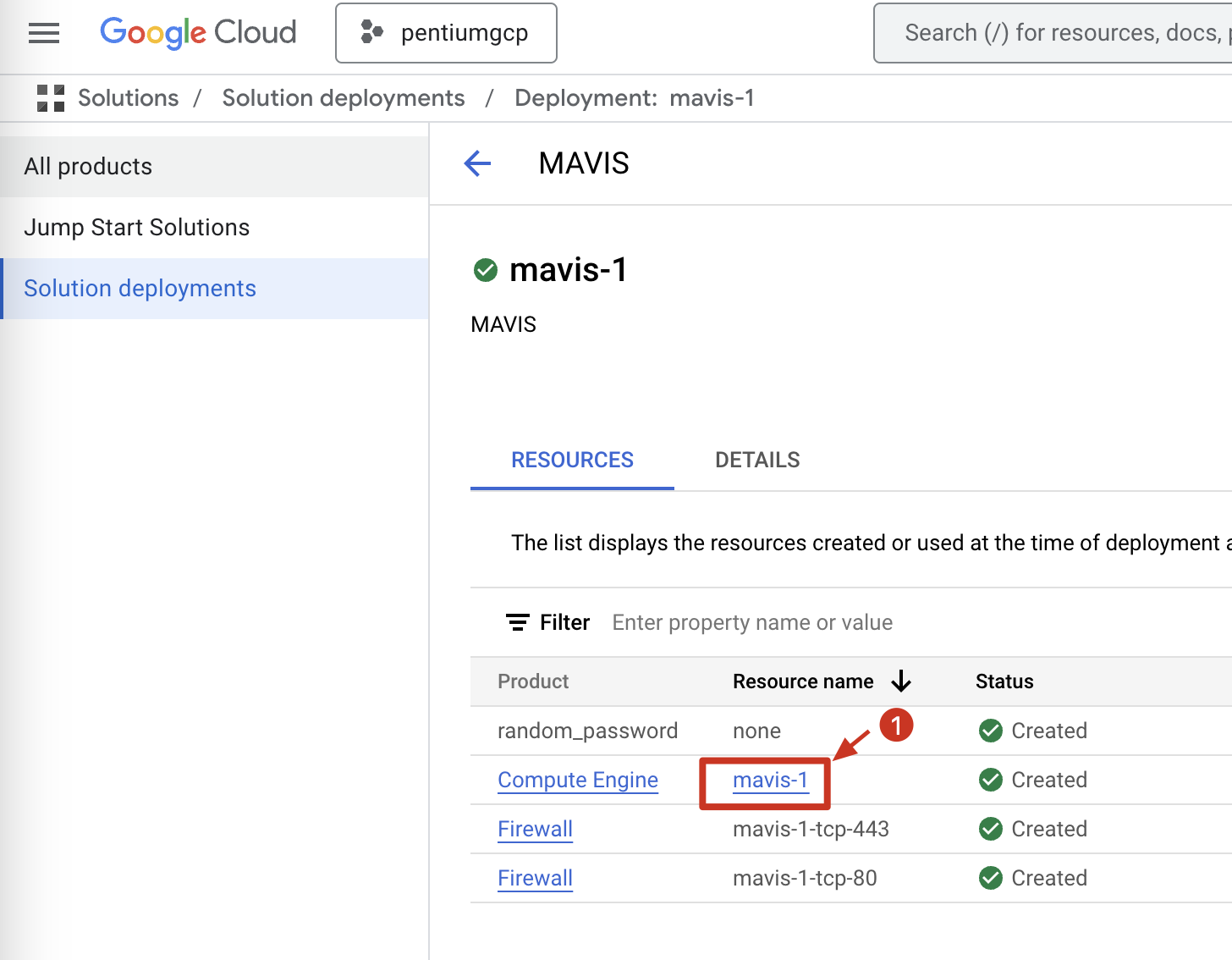Click the Compute Engine product link

point(578,780)
